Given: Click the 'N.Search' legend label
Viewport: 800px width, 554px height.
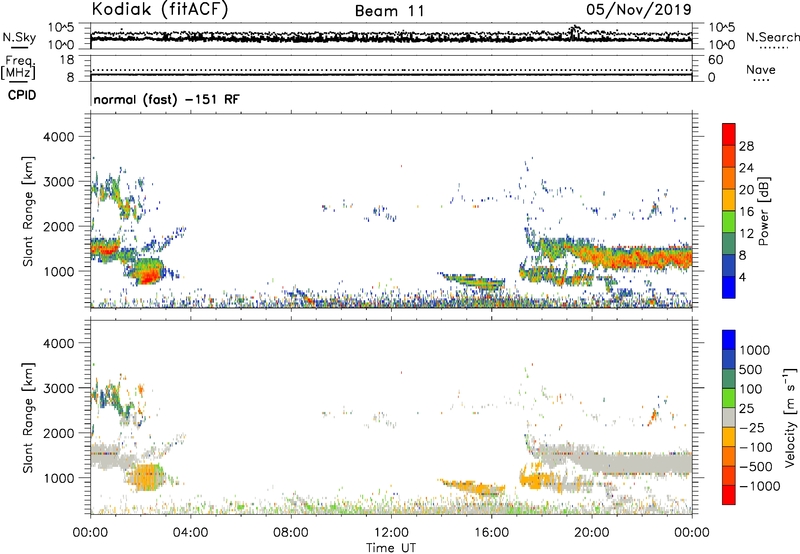Looking at the screenshot, I should [773, 37].
